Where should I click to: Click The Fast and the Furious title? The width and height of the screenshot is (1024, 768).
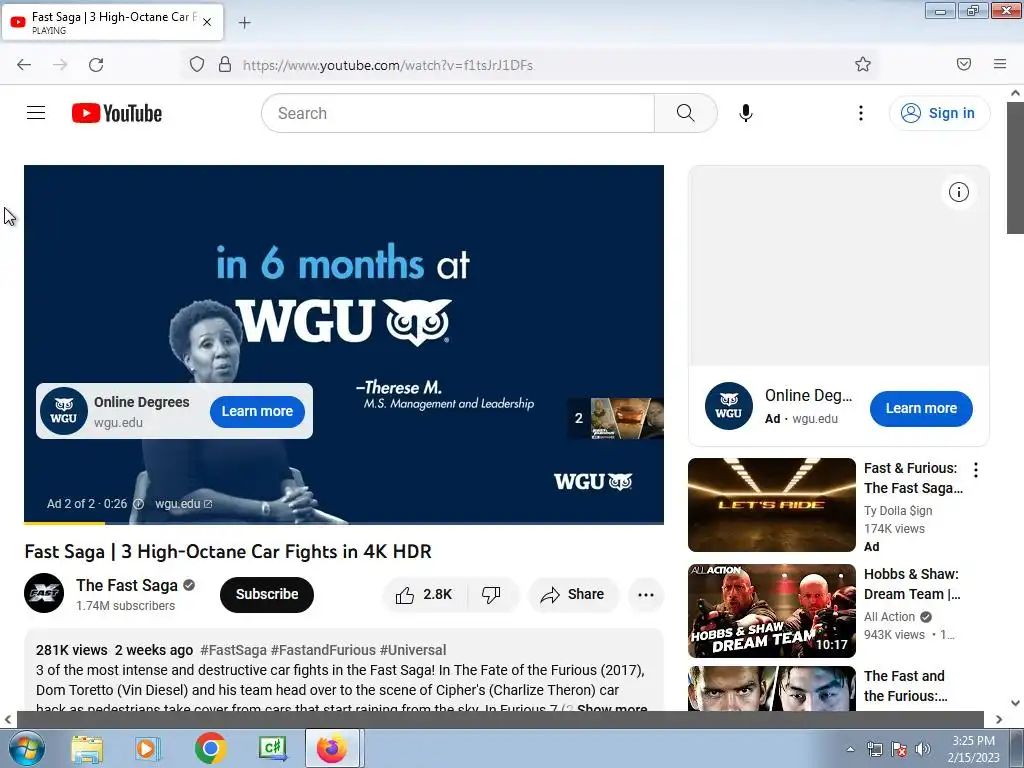pos(906,686)
